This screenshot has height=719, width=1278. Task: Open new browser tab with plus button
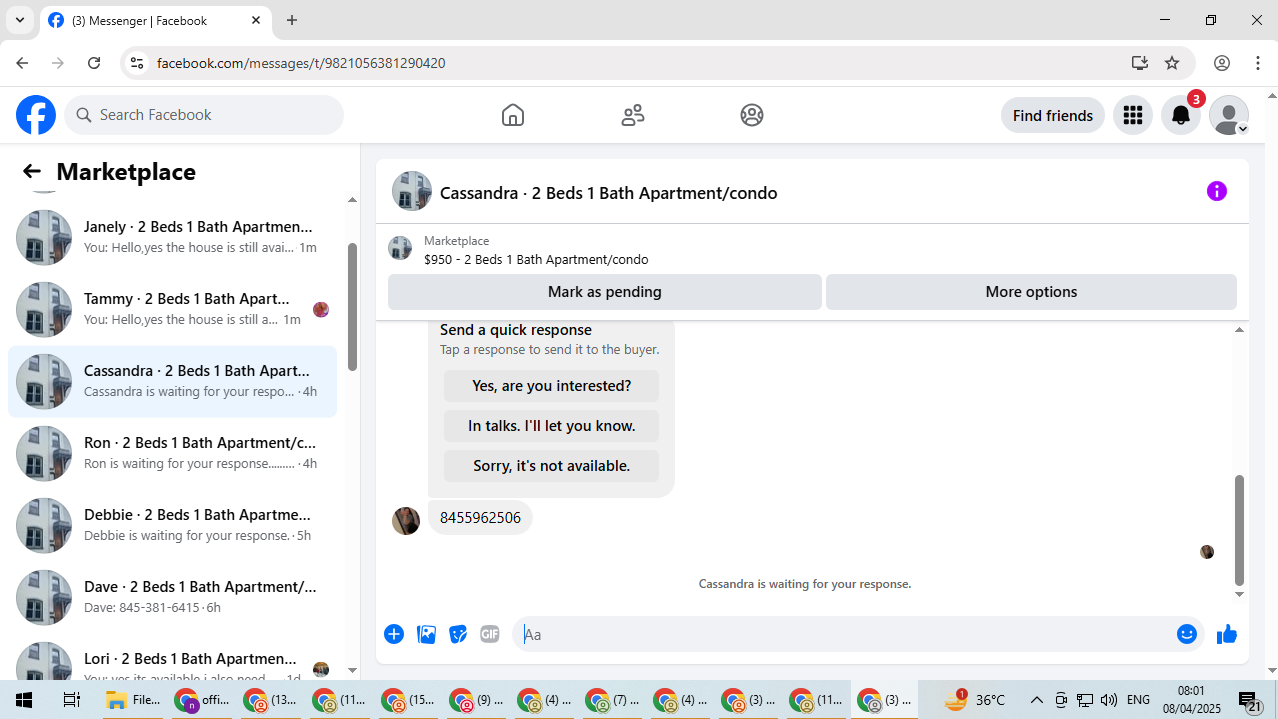pos(292,20)
